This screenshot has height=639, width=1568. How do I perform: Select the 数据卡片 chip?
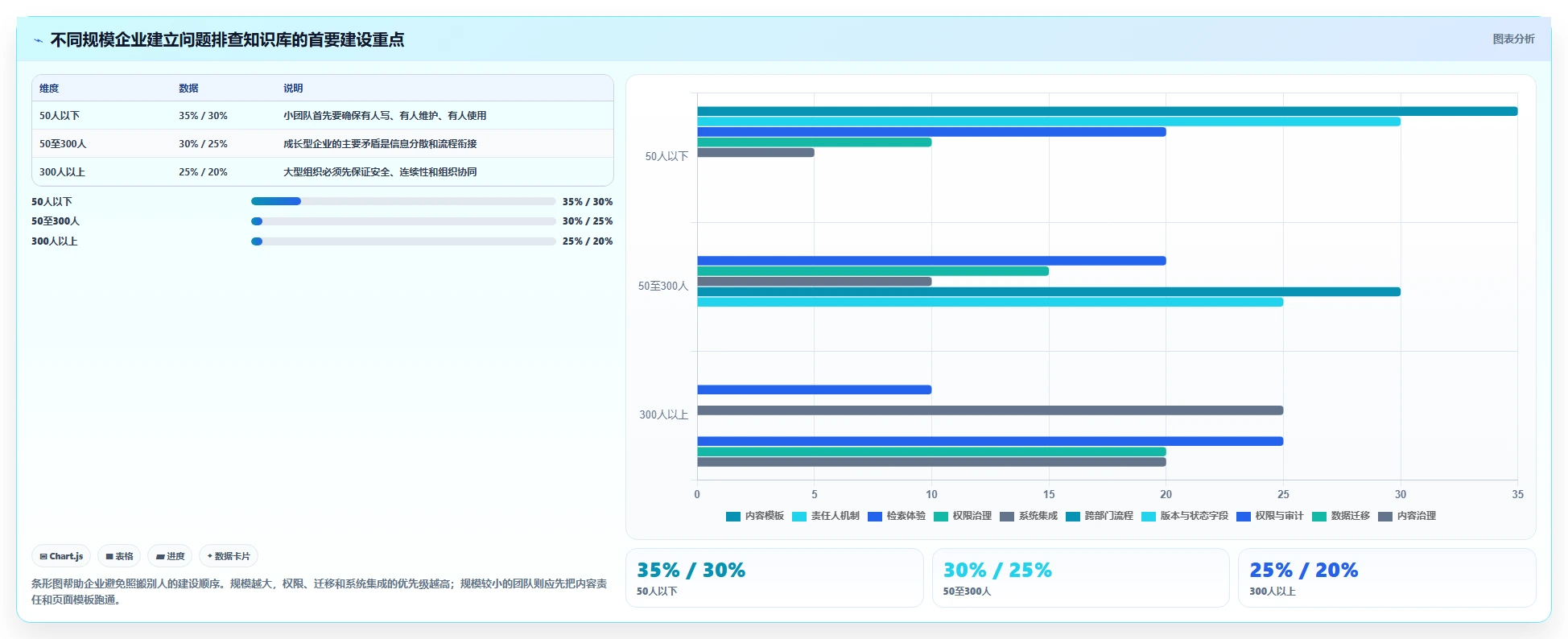click(229, 556)
